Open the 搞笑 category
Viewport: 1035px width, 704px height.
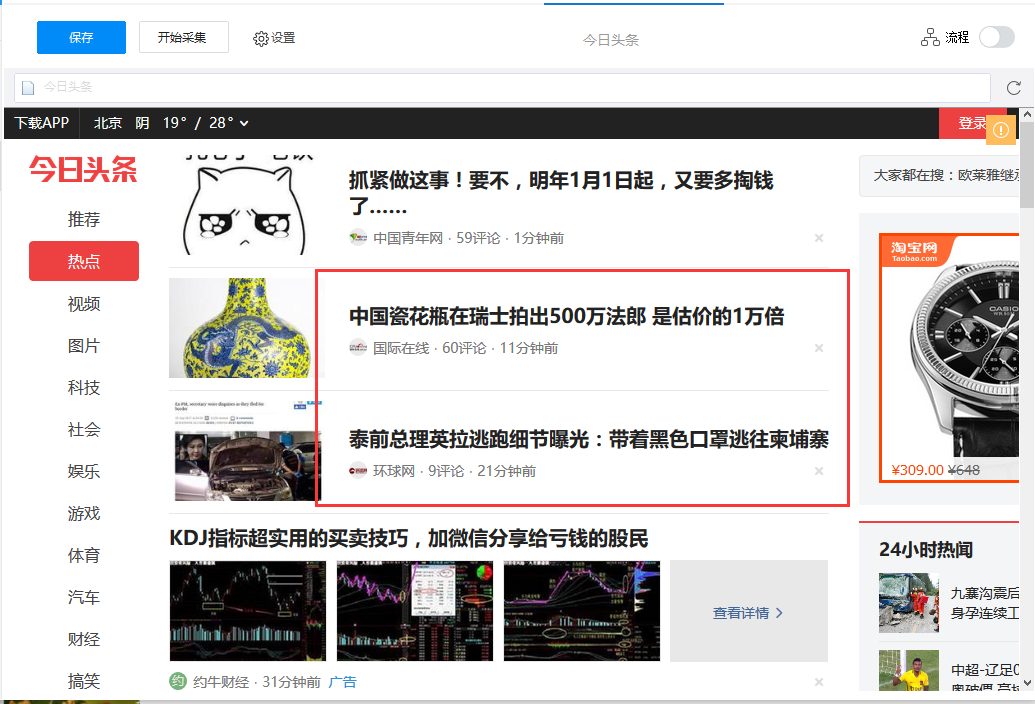(84, 681)
